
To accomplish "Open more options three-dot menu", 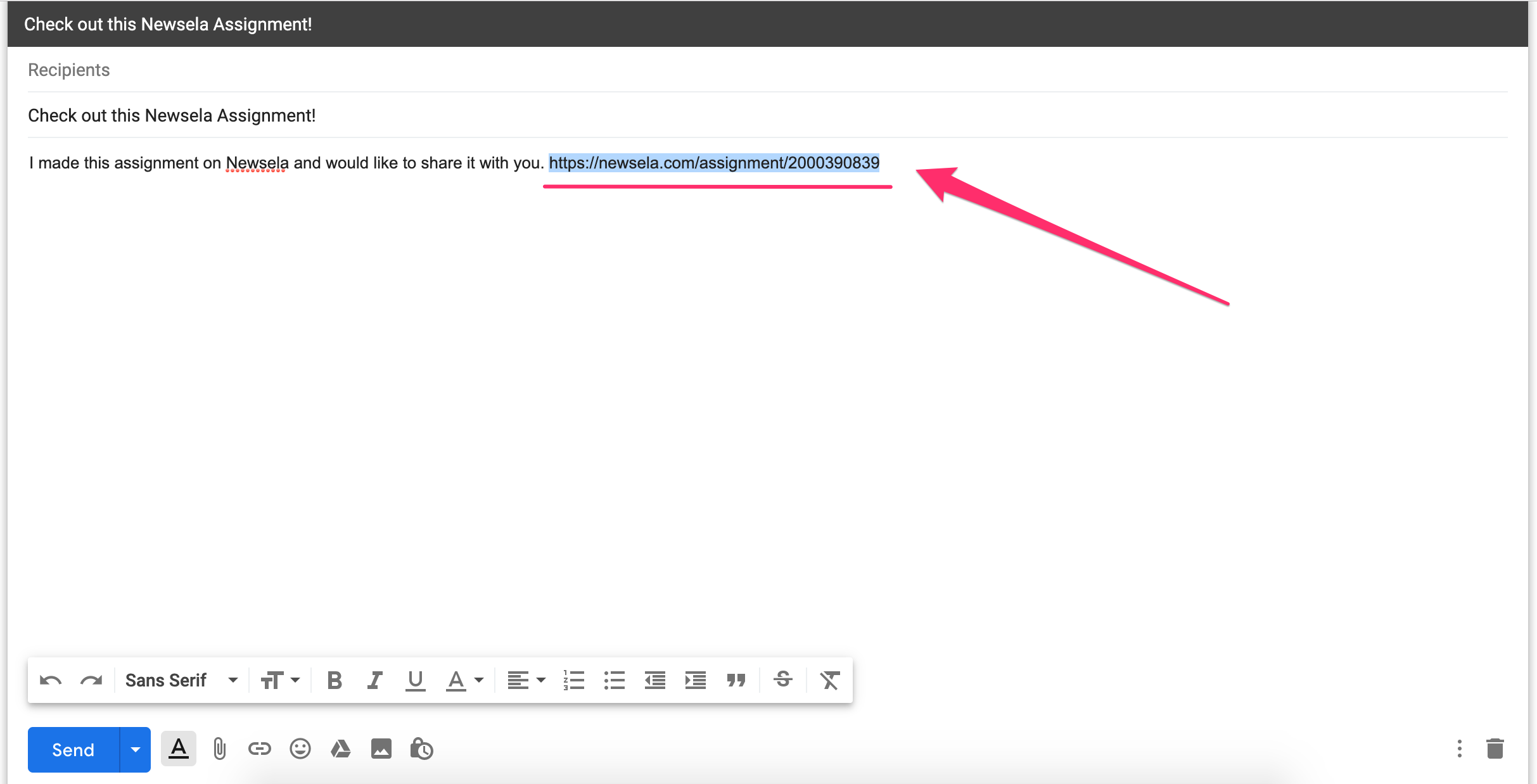I will 1460,749.
